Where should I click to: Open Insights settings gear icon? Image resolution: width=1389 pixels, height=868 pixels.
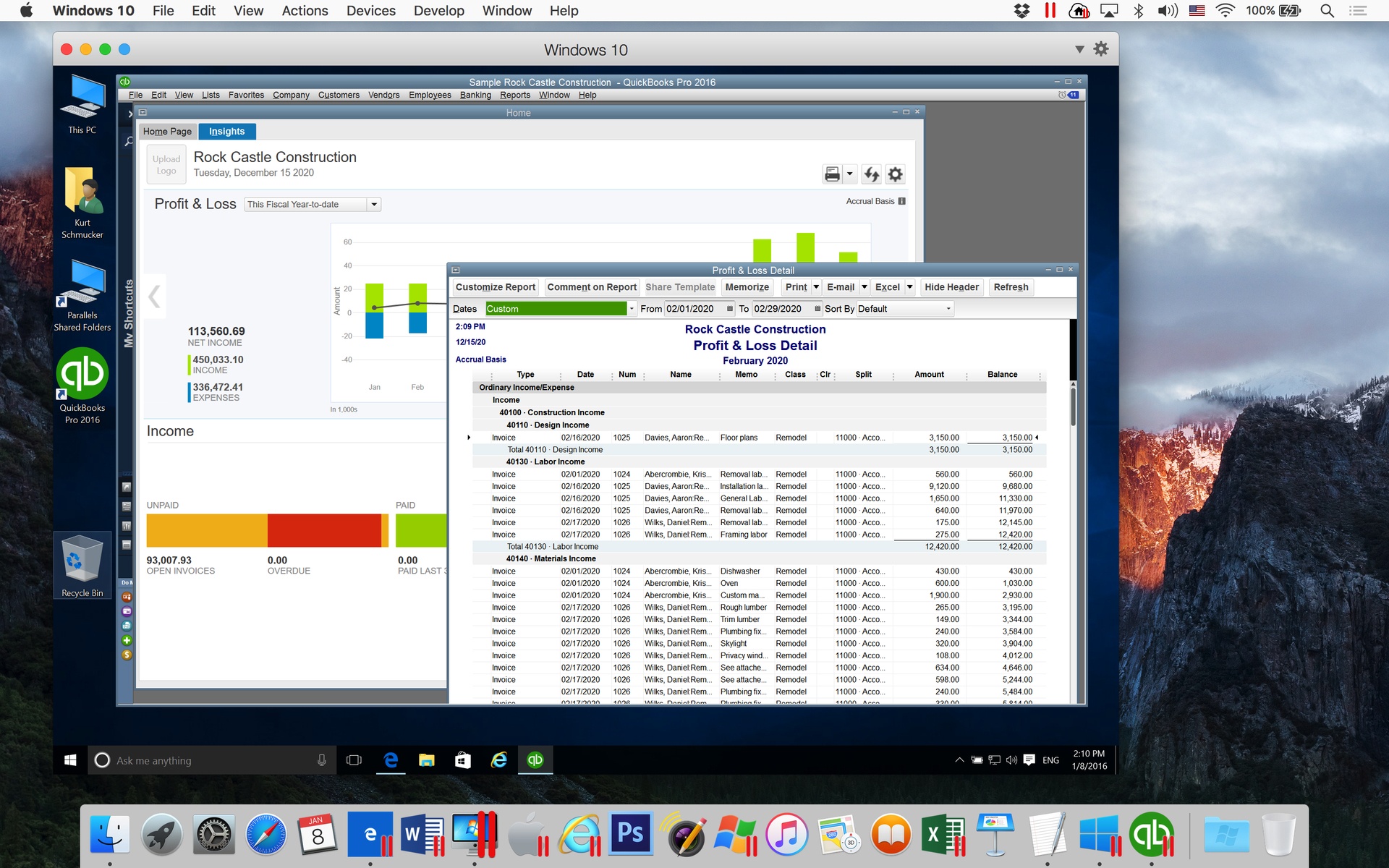pos(896,174)
